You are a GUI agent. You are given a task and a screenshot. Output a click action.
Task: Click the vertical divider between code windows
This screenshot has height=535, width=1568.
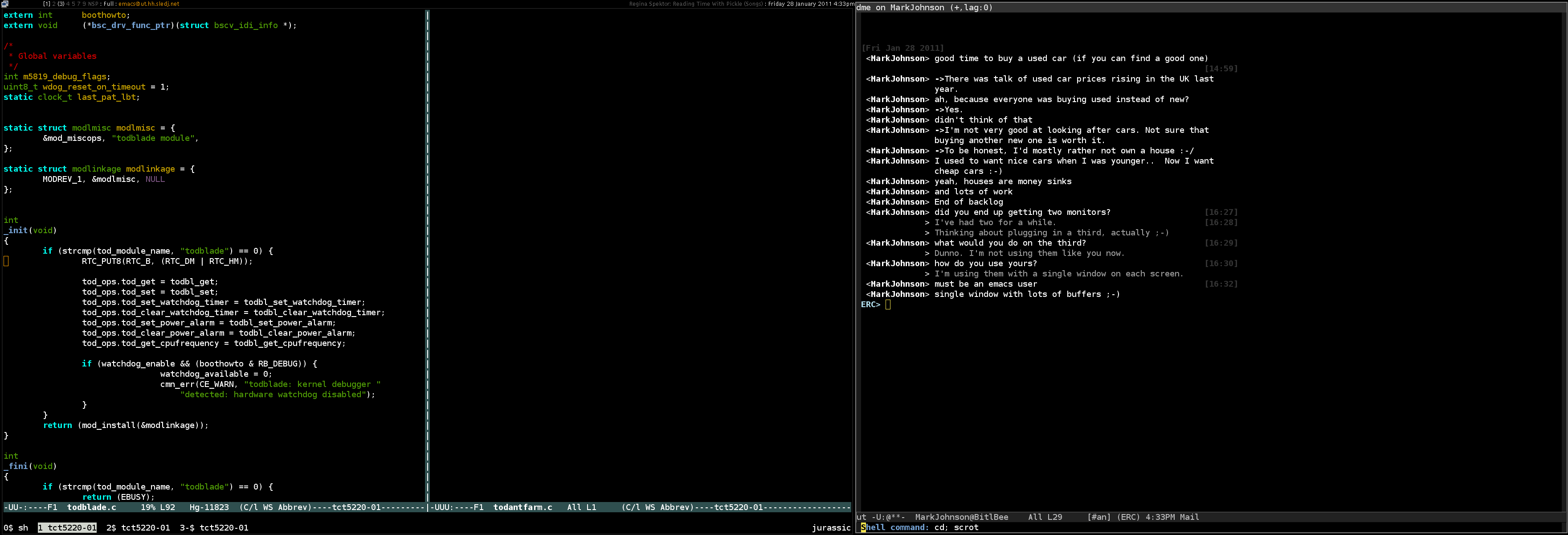point(427,256)
